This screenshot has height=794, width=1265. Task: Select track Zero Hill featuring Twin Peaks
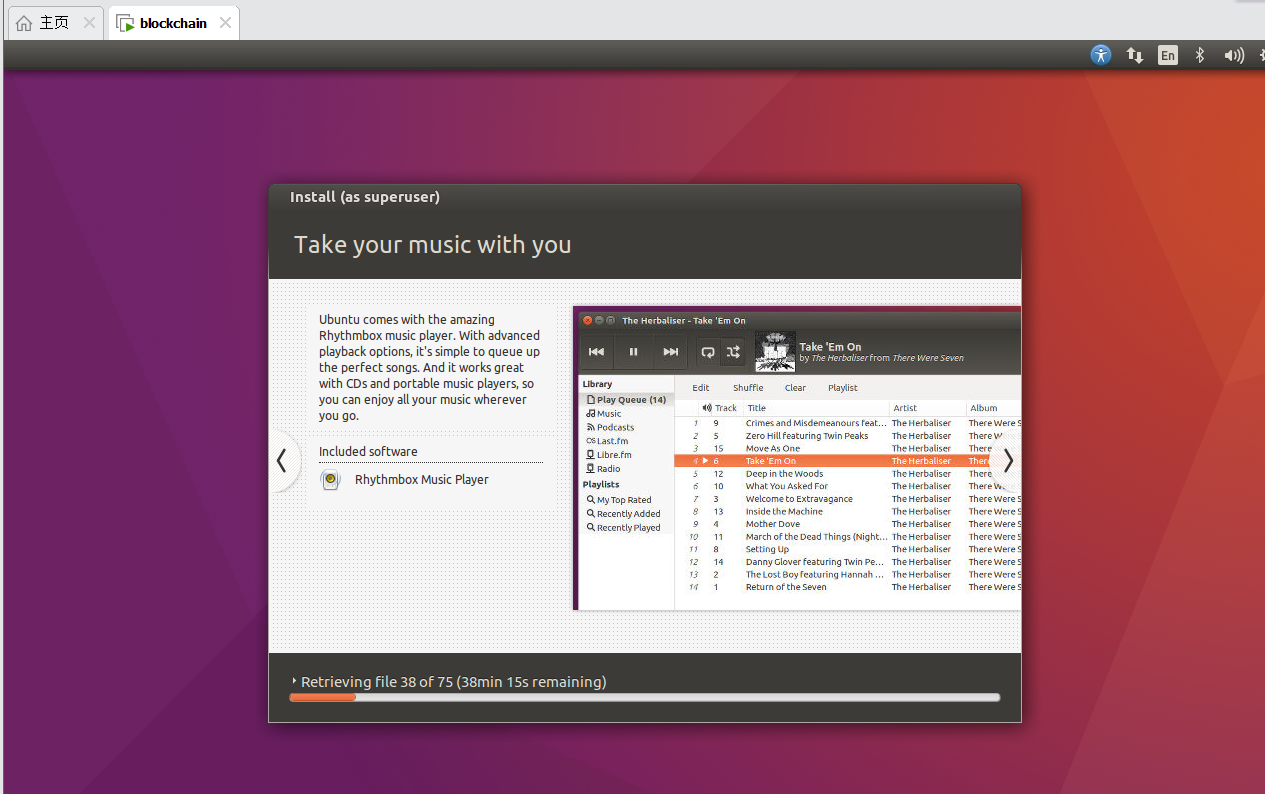click(x=848, y=436)
